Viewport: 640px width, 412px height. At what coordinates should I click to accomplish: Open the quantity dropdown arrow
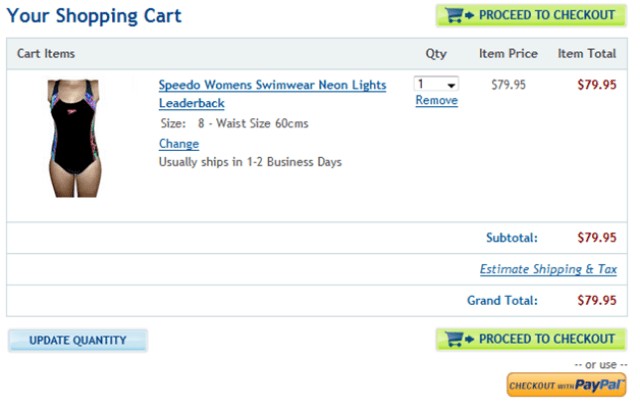pos(452,85)
